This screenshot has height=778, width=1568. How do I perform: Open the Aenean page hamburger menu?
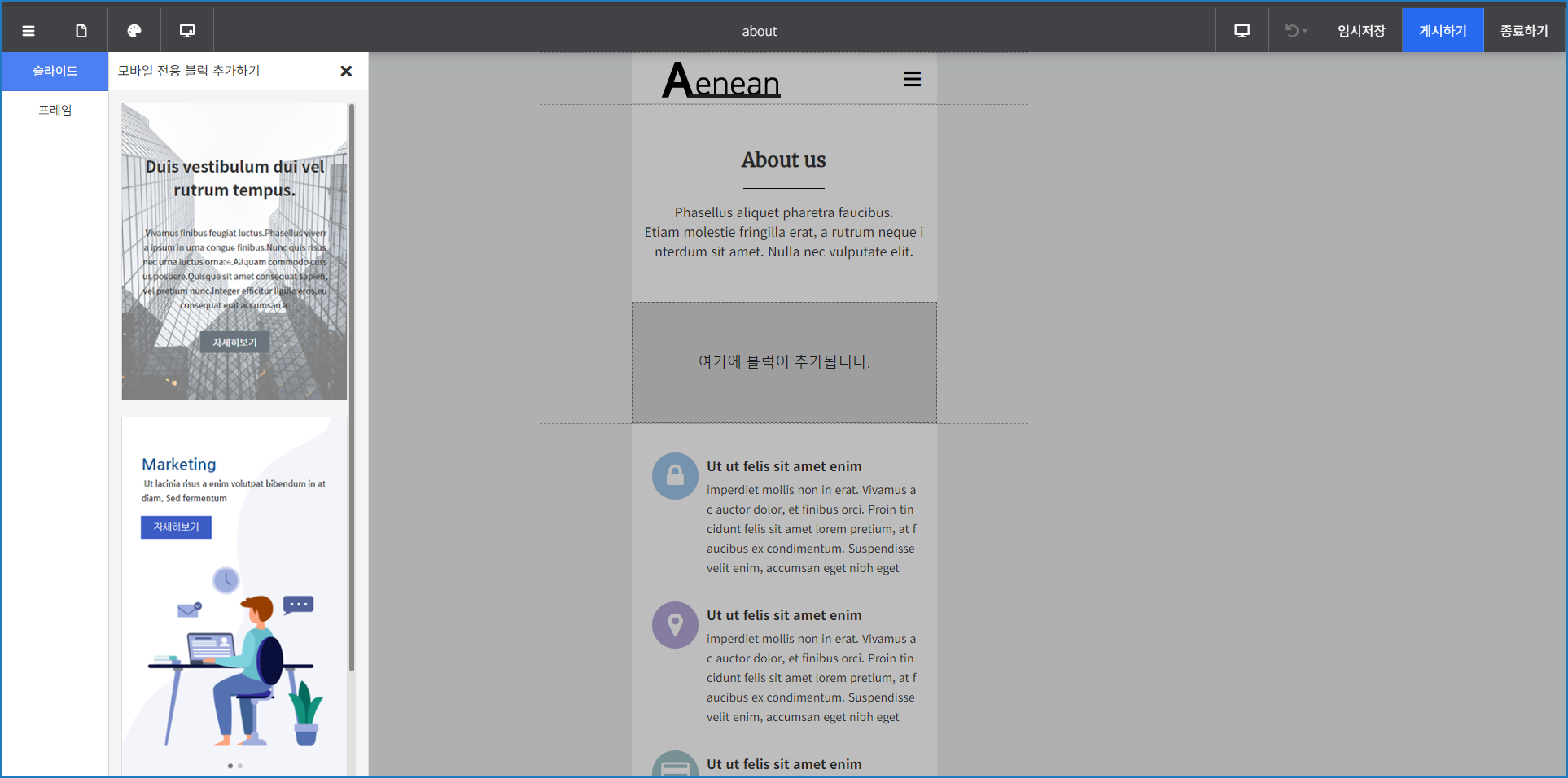tap(912, 80)
